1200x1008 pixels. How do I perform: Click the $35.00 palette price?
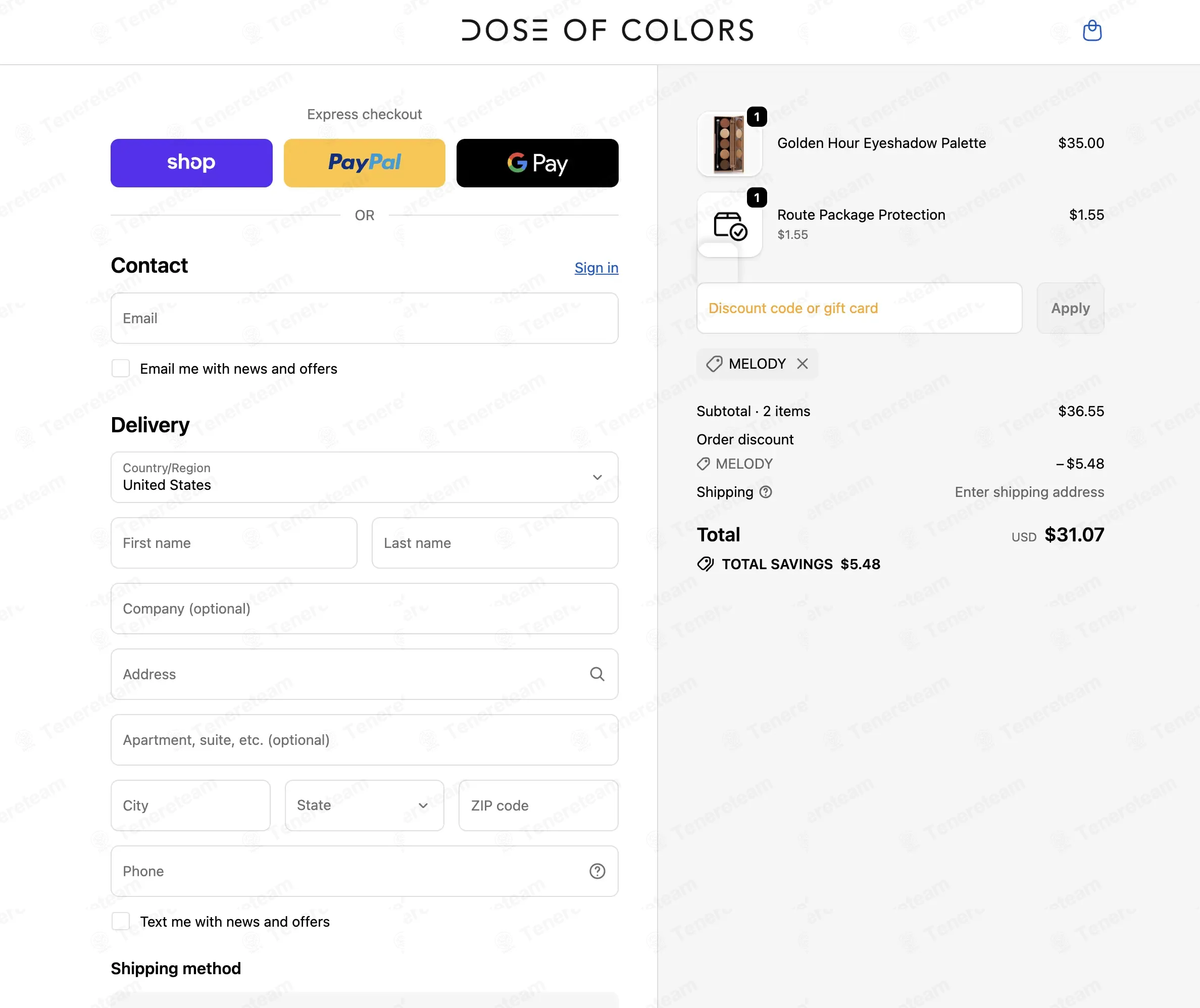click(x=1081, y=143)
